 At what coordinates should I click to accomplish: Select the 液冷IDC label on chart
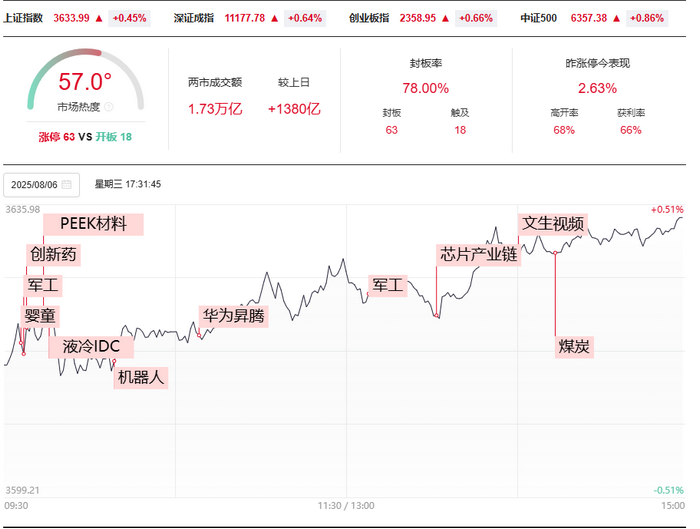pos(91,347)
